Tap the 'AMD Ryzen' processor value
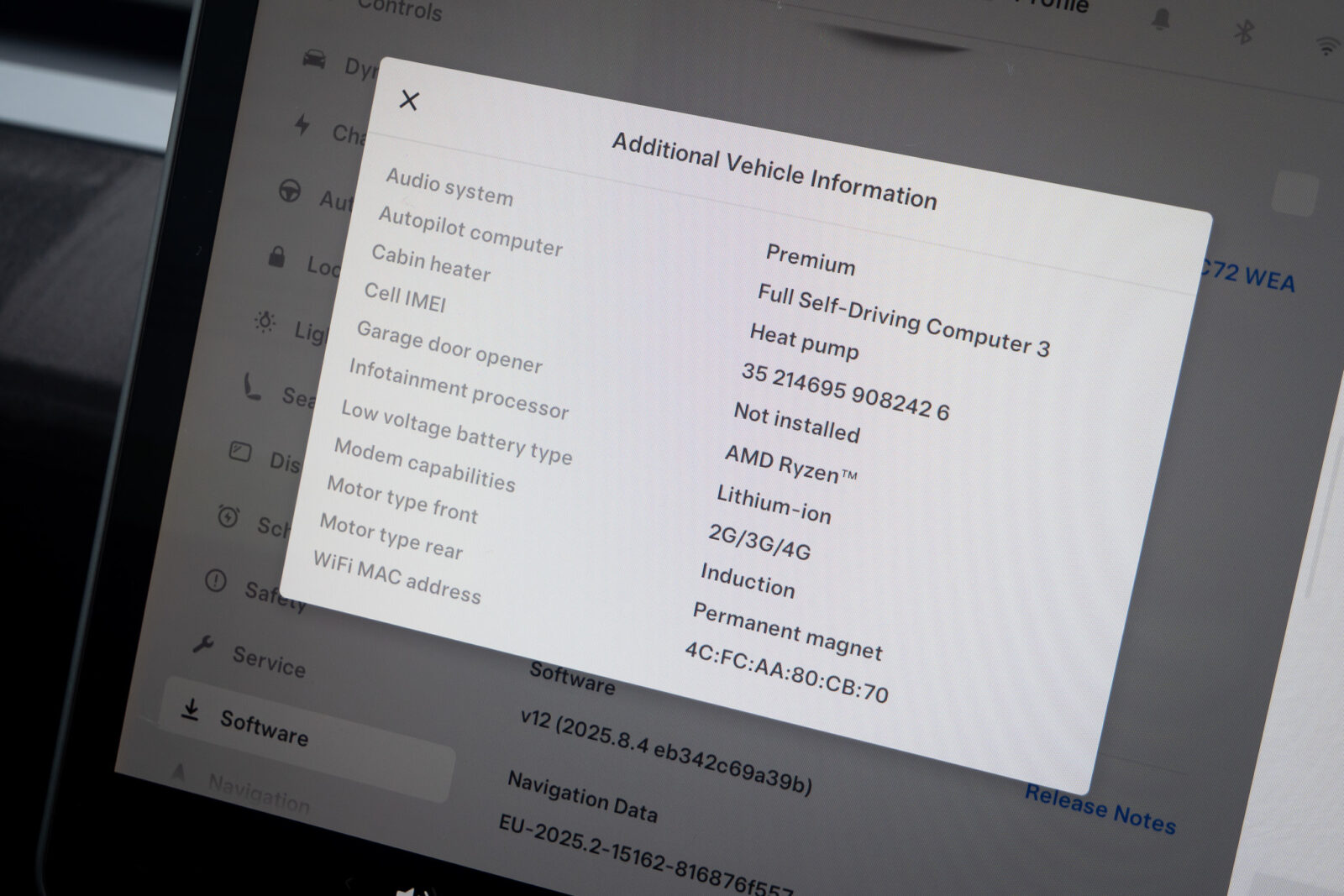 coord(790,464)
